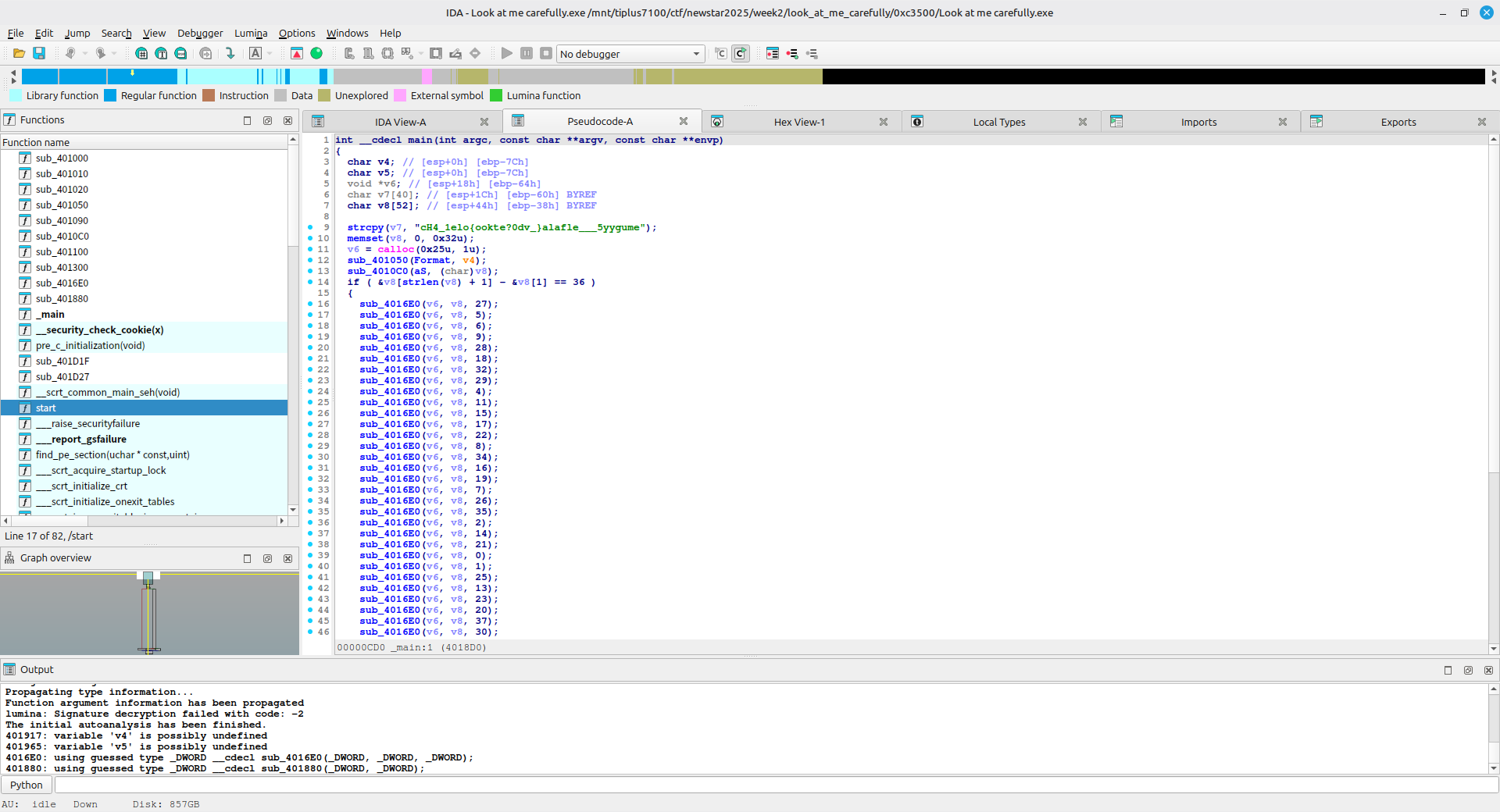Start process with the green play icon
1500x812 pixels.
[506, 53]
